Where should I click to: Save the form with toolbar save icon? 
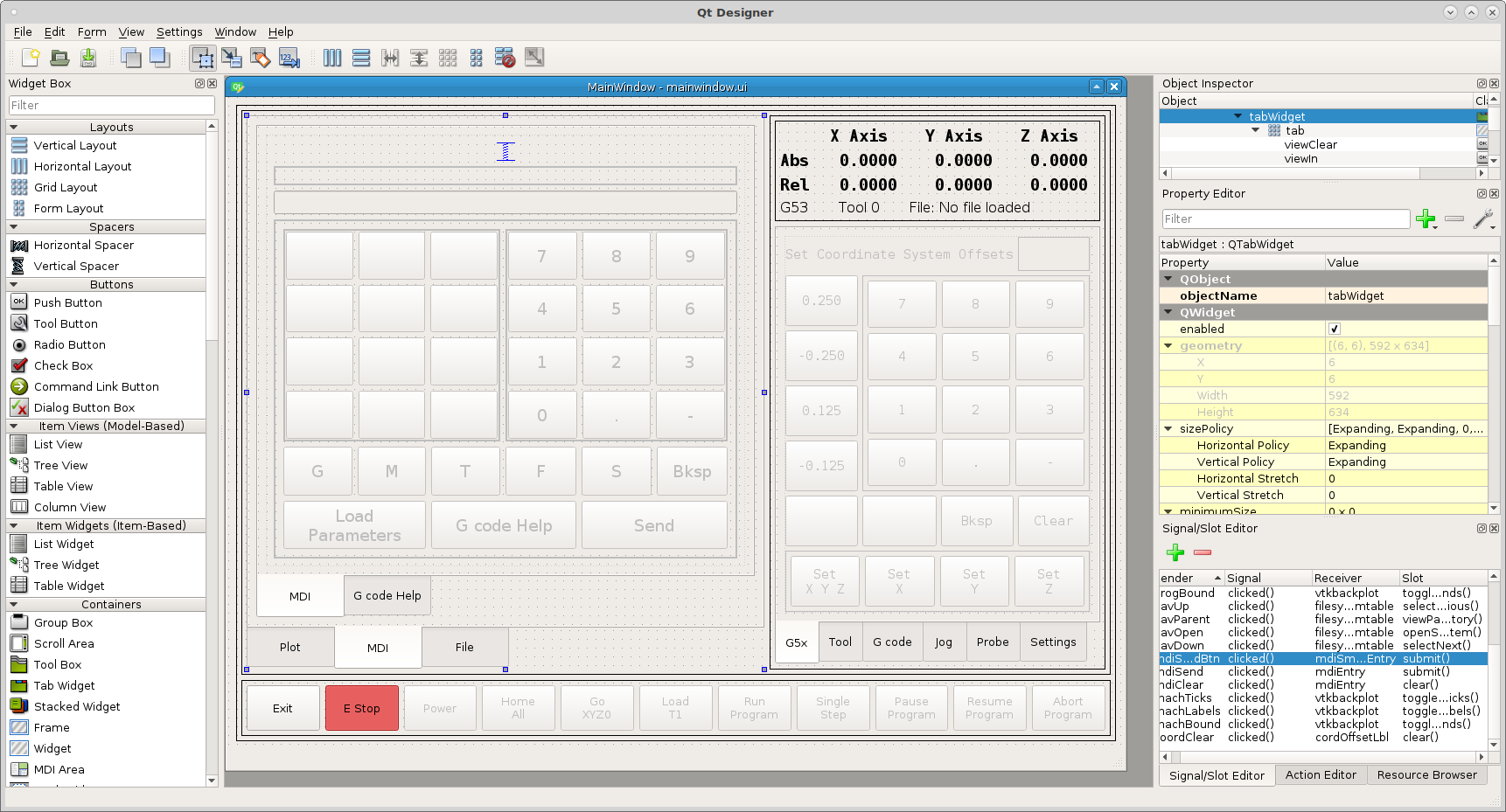[88, 58]
